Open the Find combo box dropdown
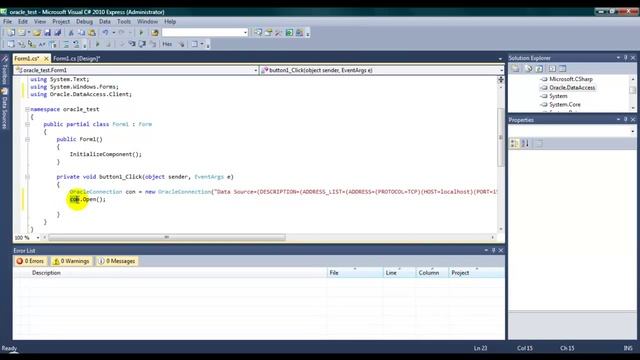Image resolution: width=640 pixels, height=360 pixels. pyautogui.click(x=245, y=33)
